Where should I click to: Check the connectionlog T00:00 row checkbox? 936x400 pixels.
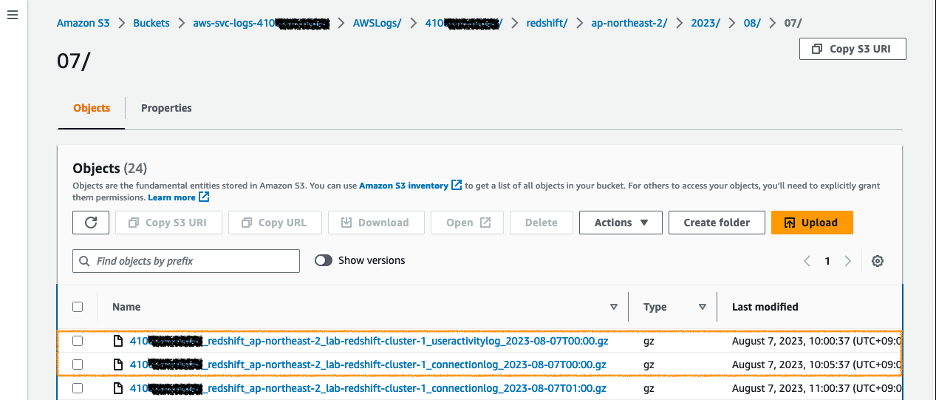(x=78, y=364)
